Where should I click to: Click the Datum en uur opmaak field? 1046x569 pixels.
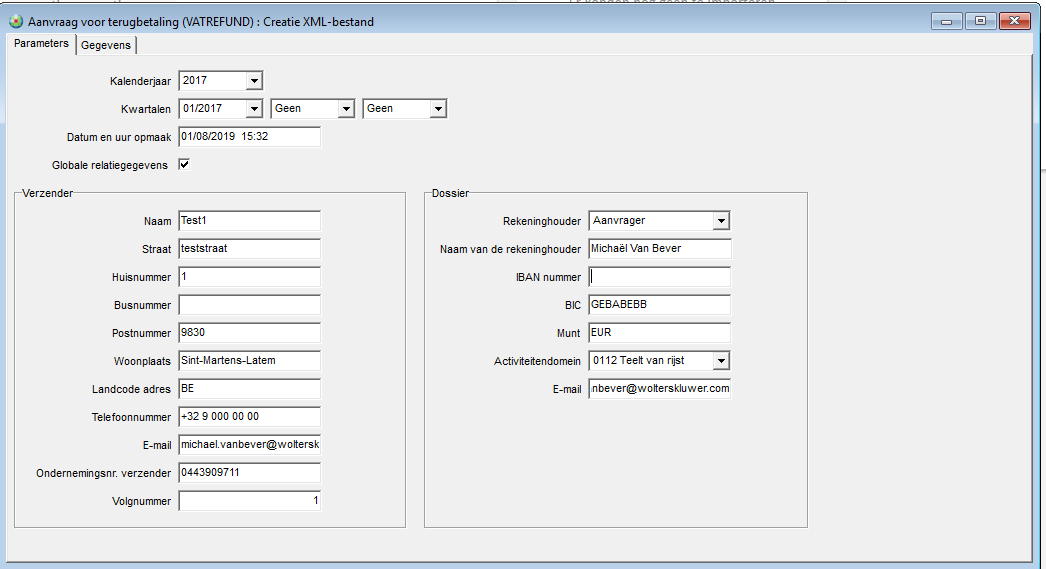pyautogui.click(x=249, y=137)
